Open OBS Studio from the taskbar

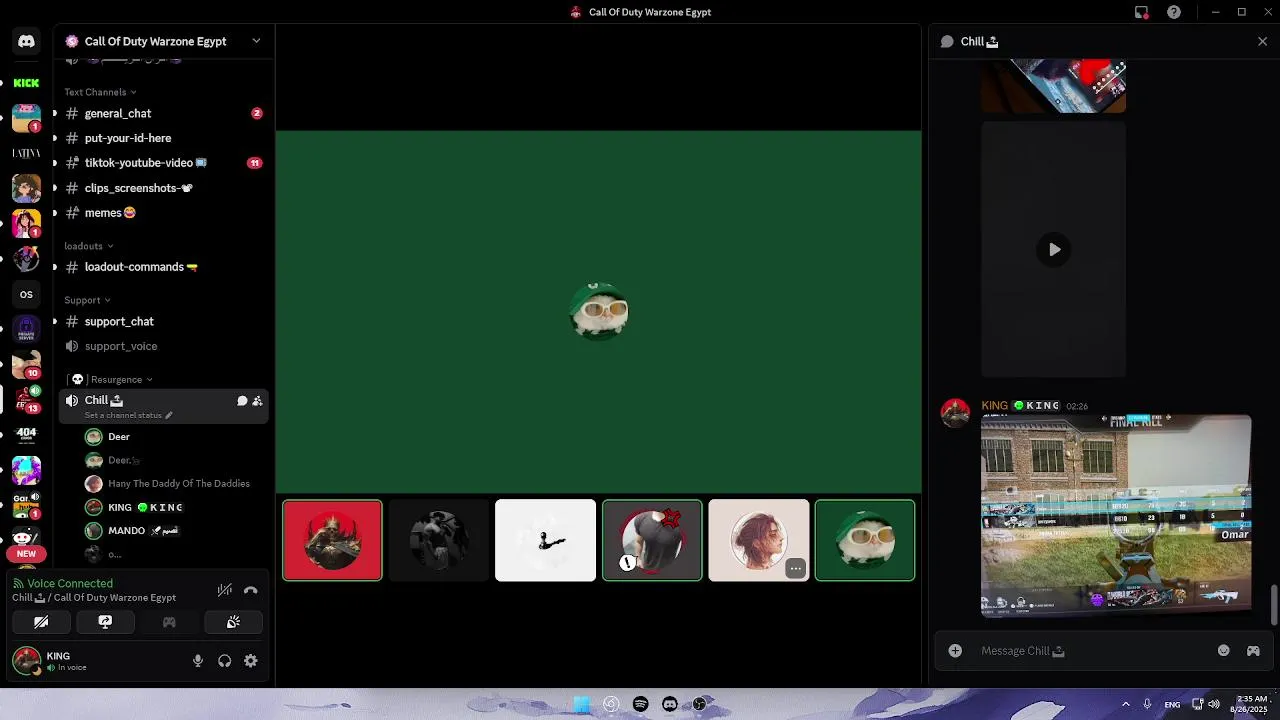(x=700, y=704)
